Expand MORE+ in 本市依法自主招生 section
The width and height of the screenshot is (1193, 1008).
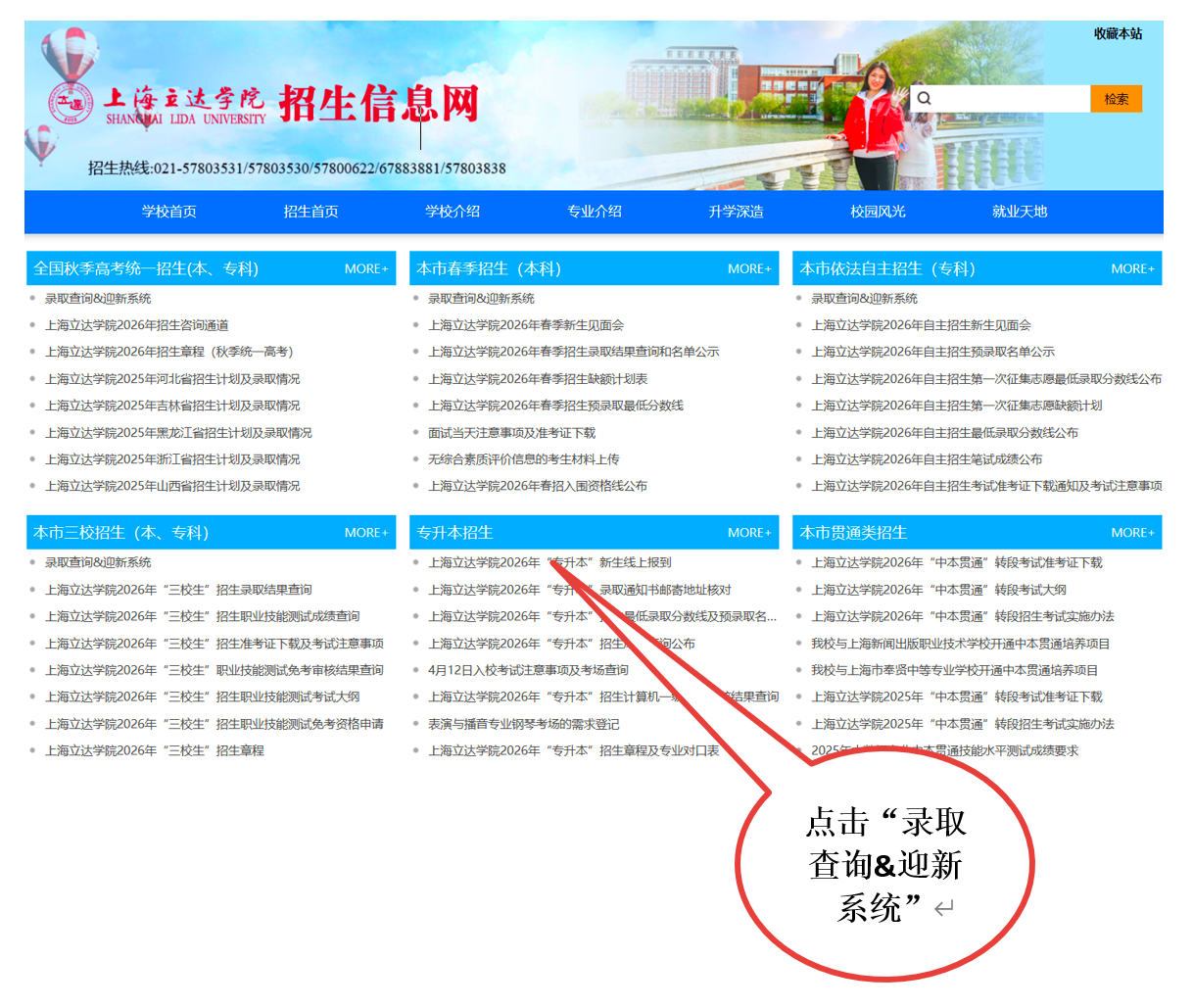[x=1132, y=268]
